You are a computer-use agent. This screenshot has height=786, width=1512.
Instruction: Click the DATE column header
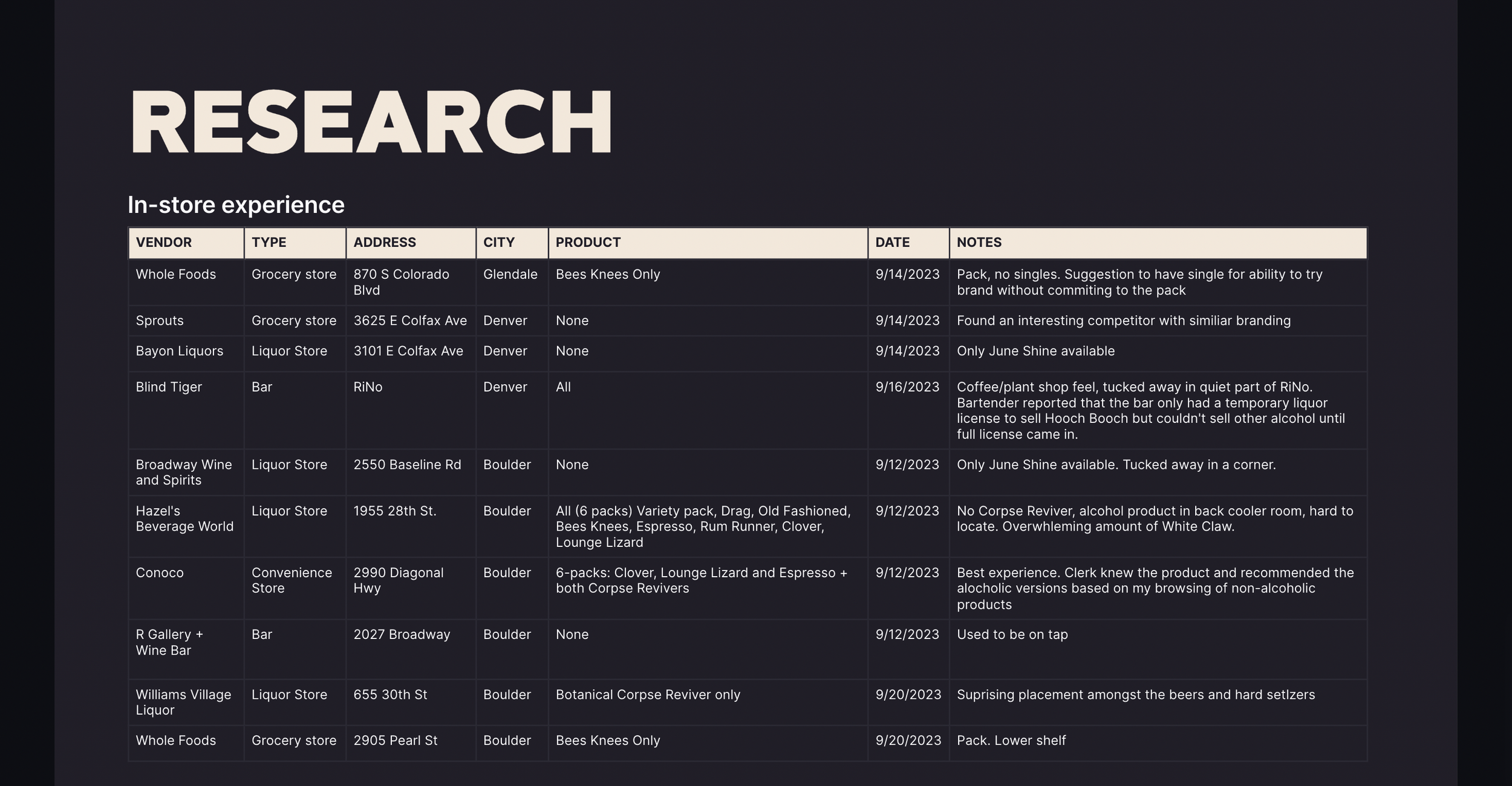909,243
